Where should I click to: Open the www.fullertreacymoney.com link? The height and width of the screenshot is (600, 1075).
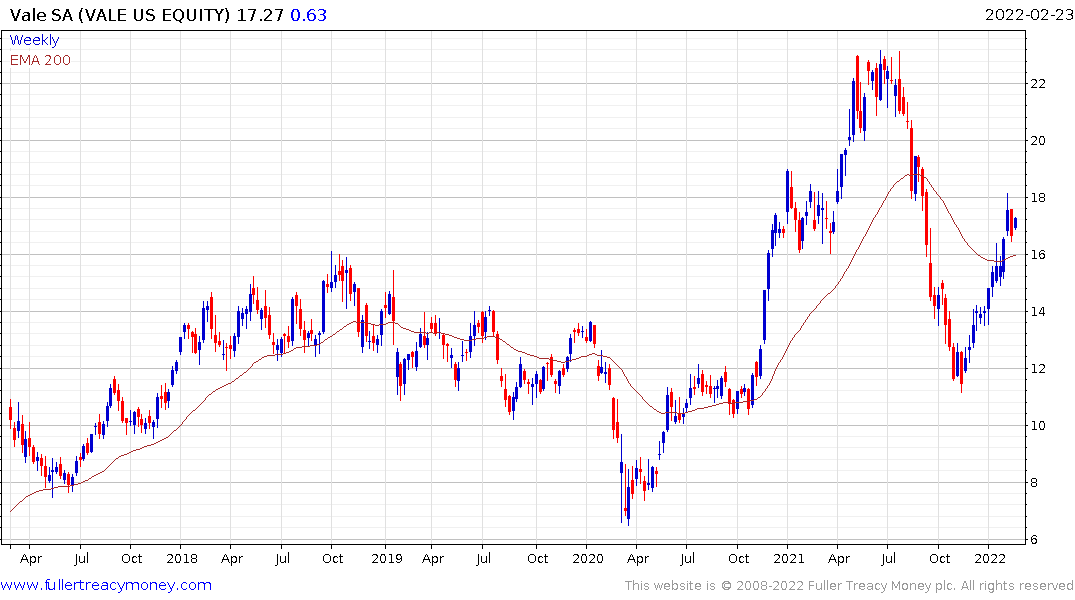106,585
